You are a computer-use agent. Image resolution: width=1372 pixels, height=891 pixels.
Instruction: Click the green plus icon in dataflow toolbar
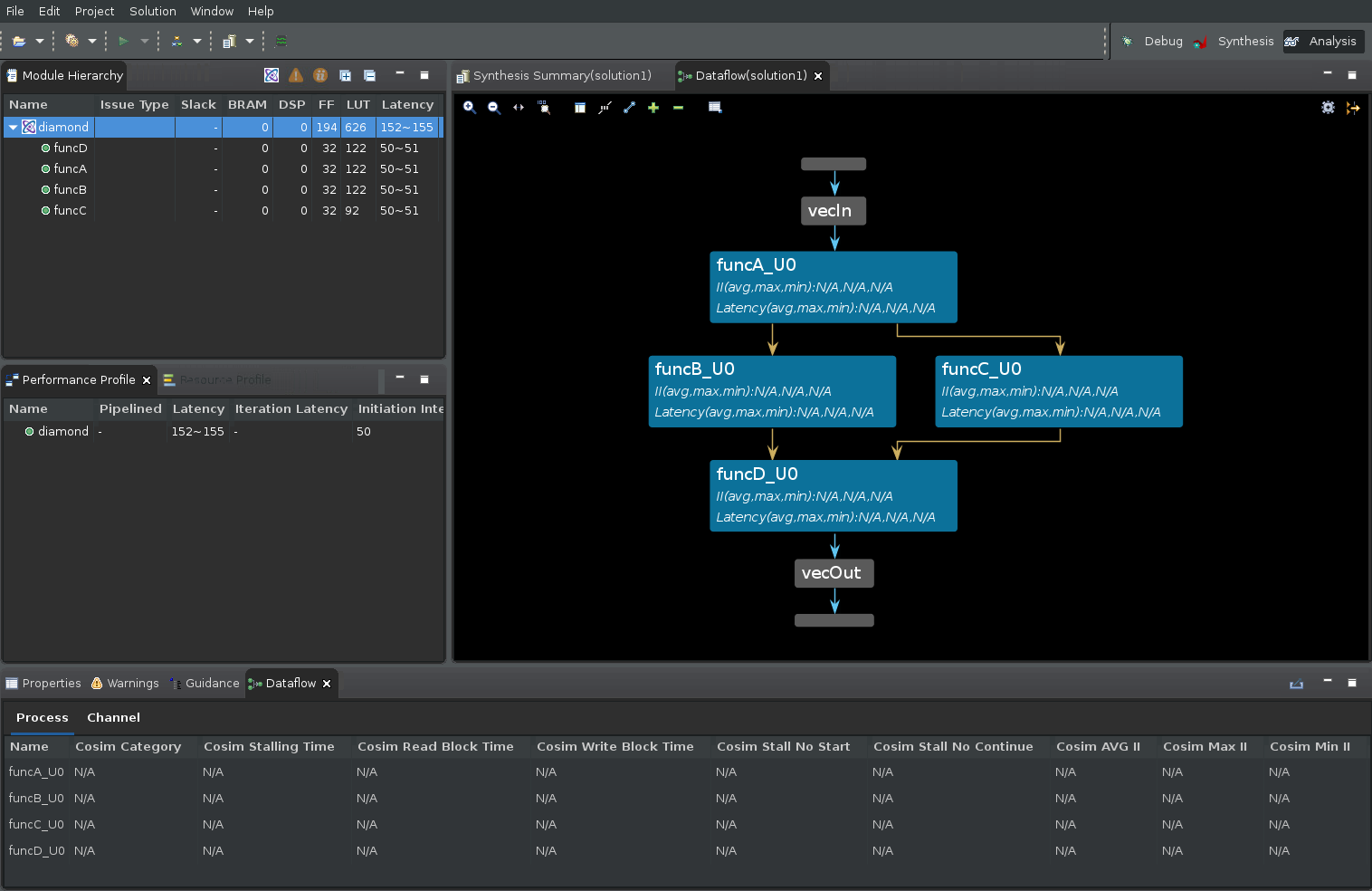[653, 107]
